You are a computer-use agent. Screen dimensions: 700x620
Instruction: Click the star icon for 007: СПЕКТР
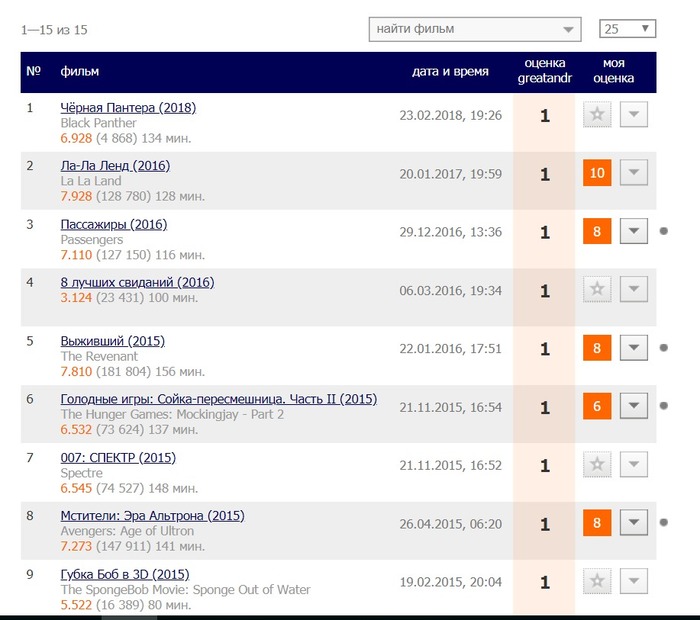point(597,465)
